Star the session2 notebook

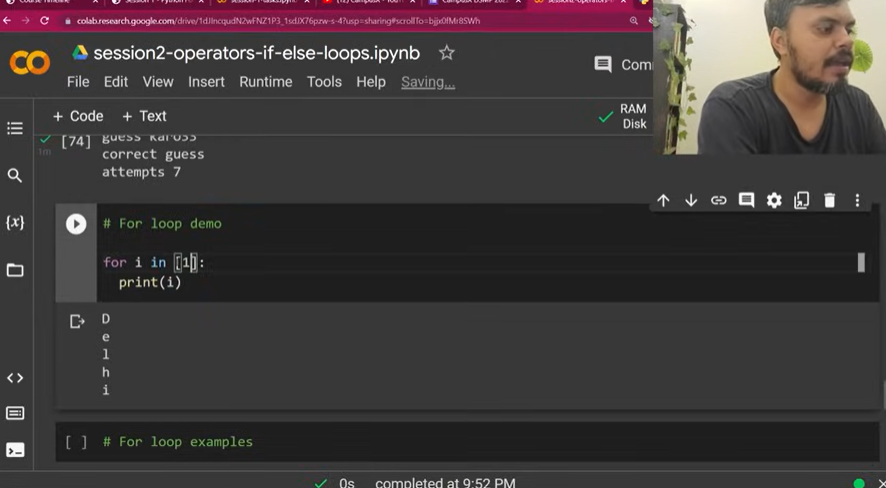(446, 53)
